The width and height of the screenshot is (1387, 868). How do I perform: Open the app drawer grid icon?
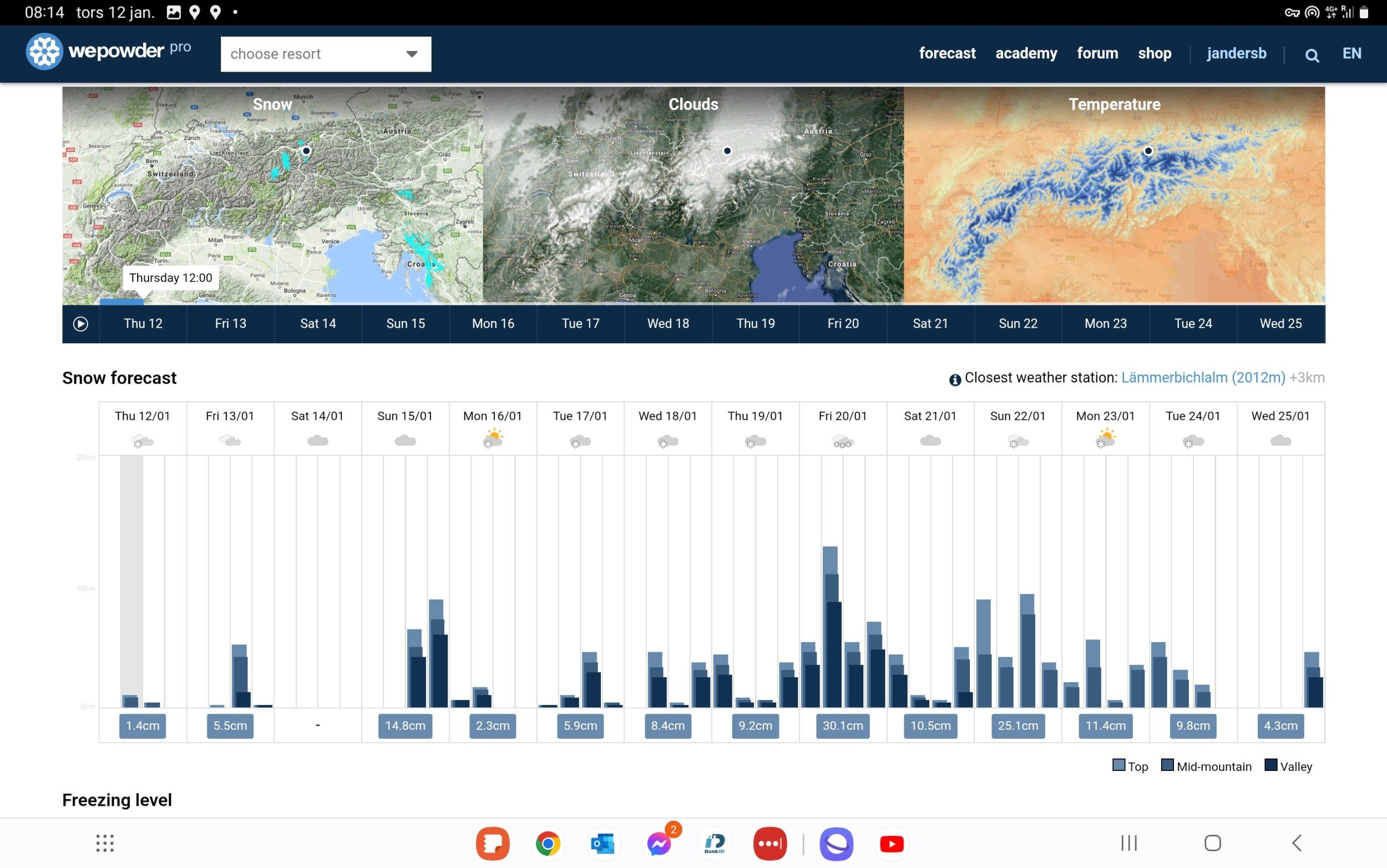point(104,842)
